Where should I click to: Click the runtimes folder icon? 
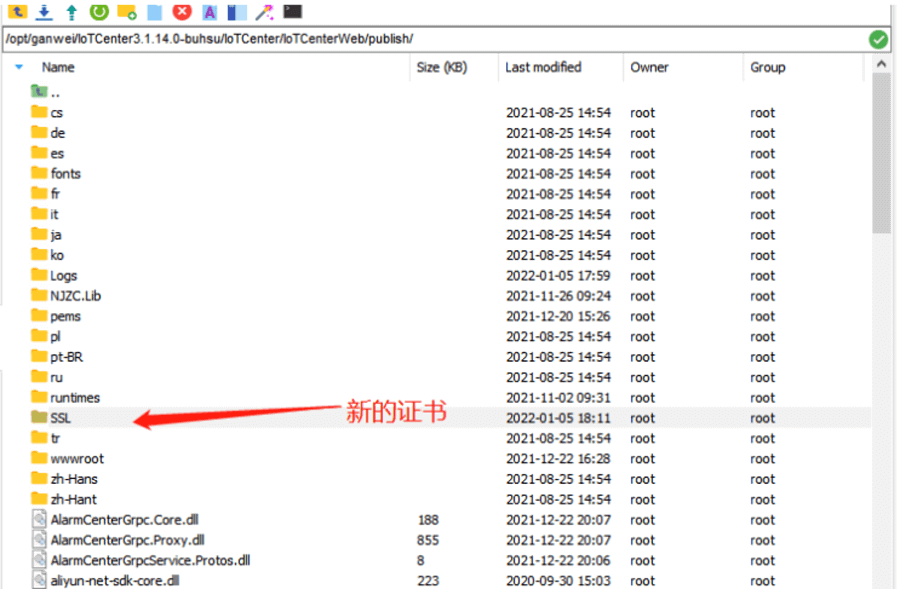click(x=39, y=397)
